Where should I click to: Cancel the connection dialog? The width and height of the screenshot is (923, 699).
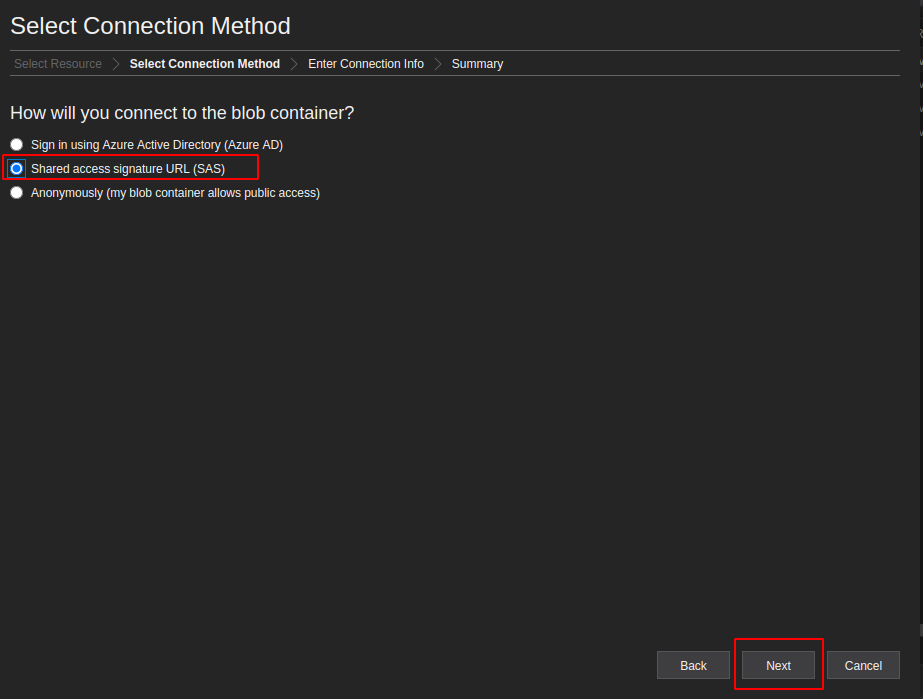tap(863, 665)
